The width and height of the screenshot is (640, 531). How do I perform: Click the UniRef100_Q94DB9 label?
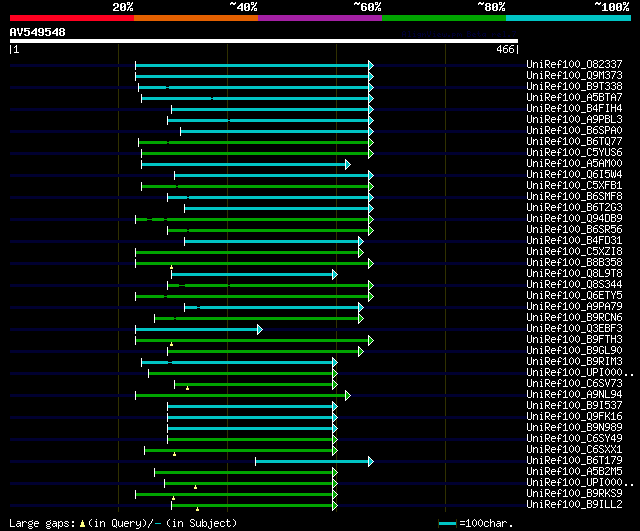coord(574,219)
